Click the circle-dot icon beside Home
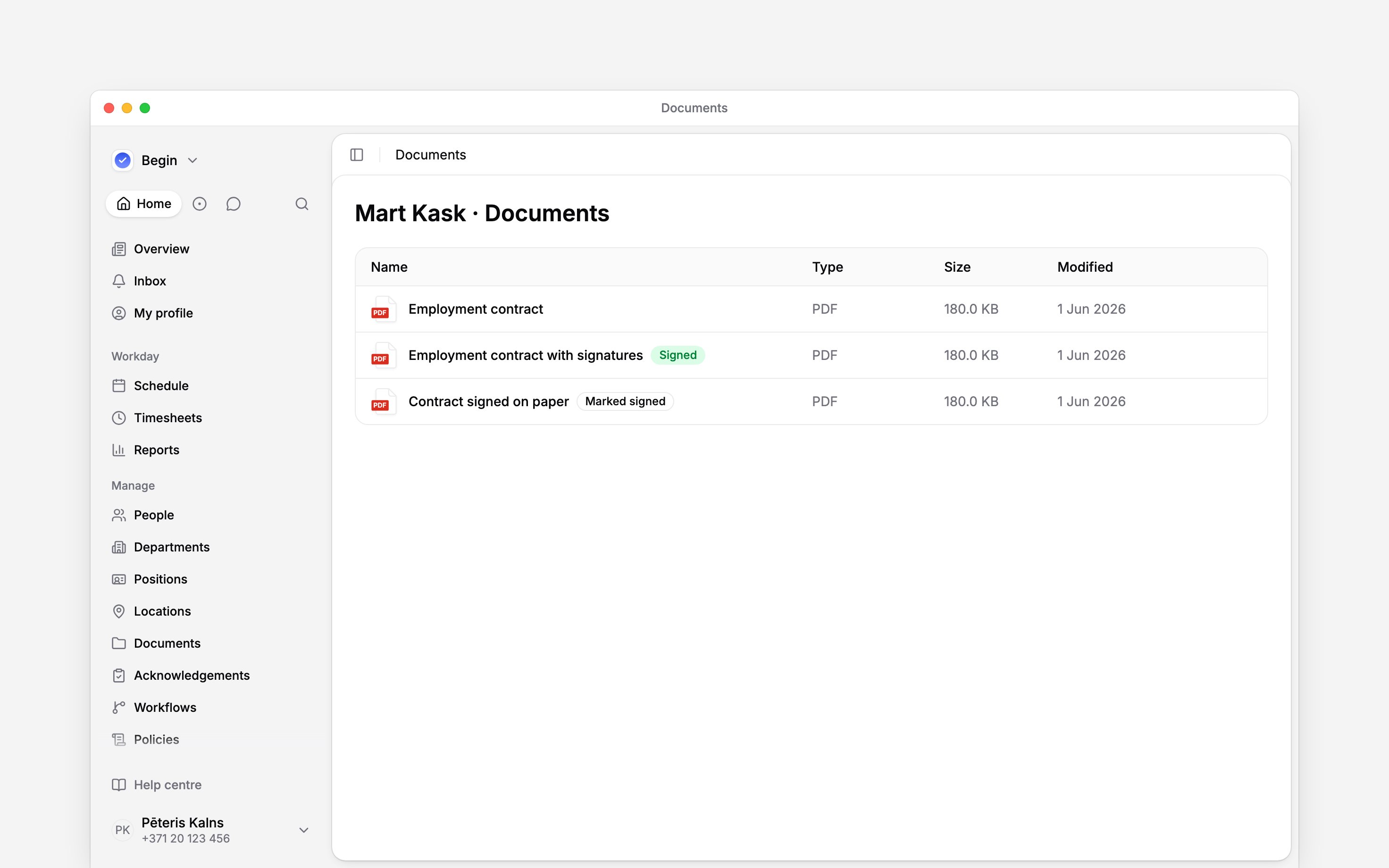 [x=199, y=204]
